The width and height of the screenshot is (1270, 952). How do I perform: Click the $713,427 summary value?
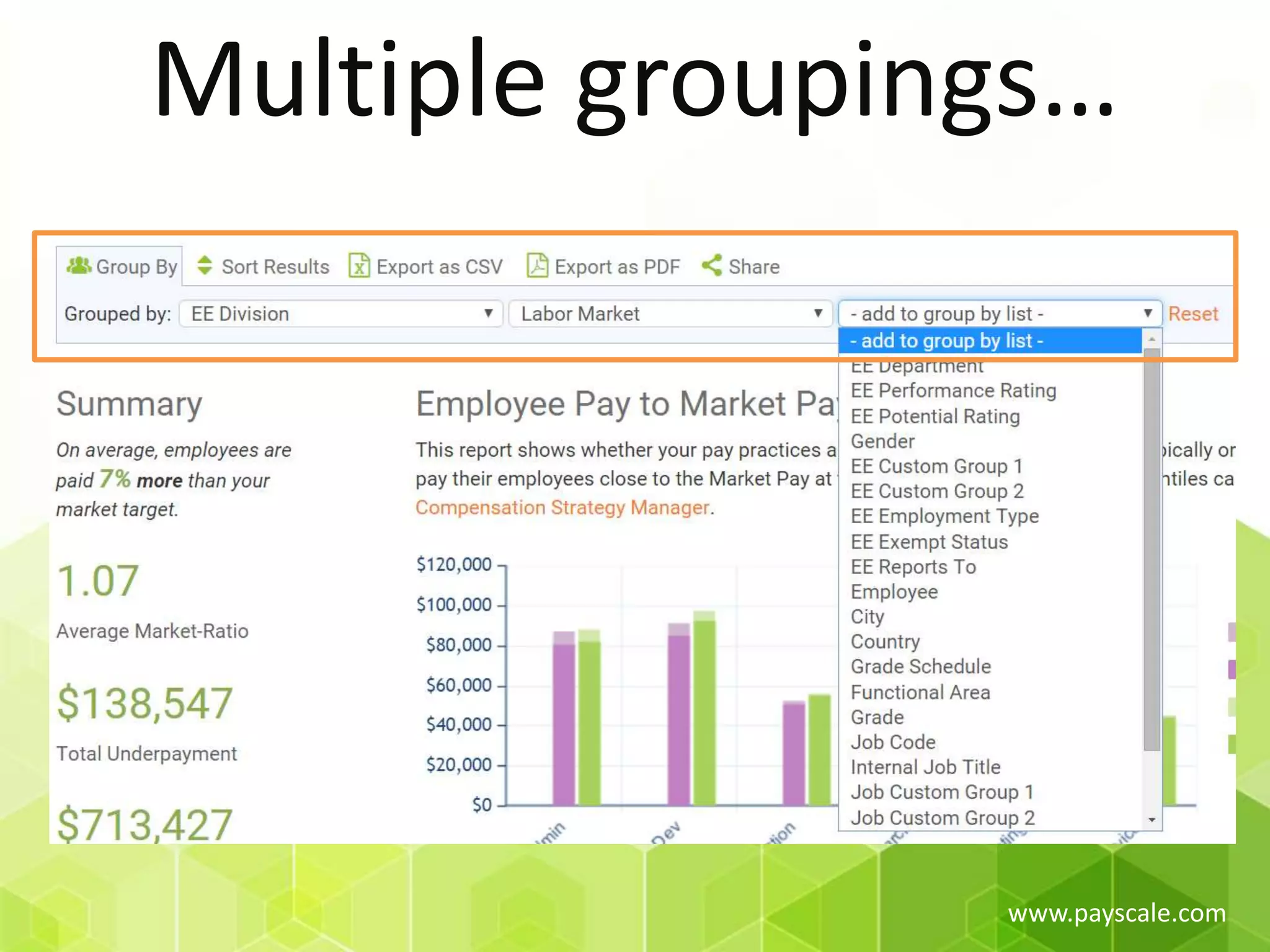click(x=144, y=824)
